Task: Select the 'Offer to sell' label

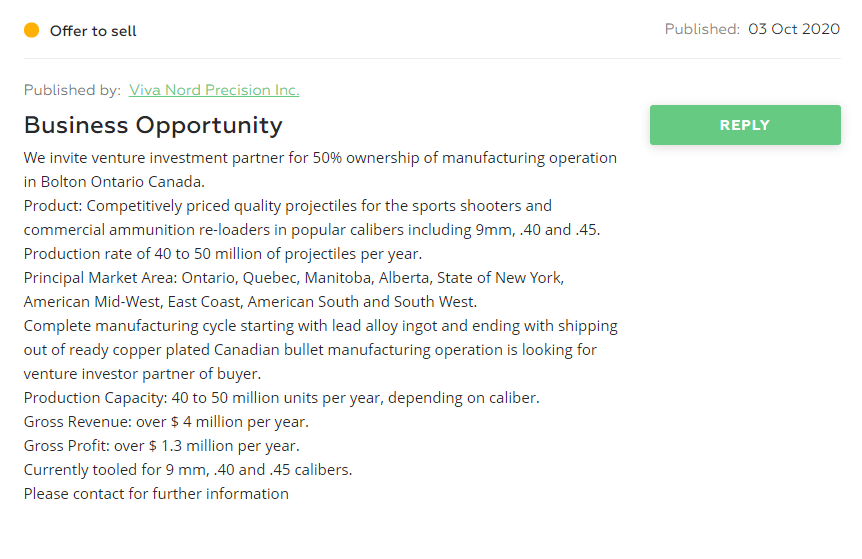Action: coord(93,31)
